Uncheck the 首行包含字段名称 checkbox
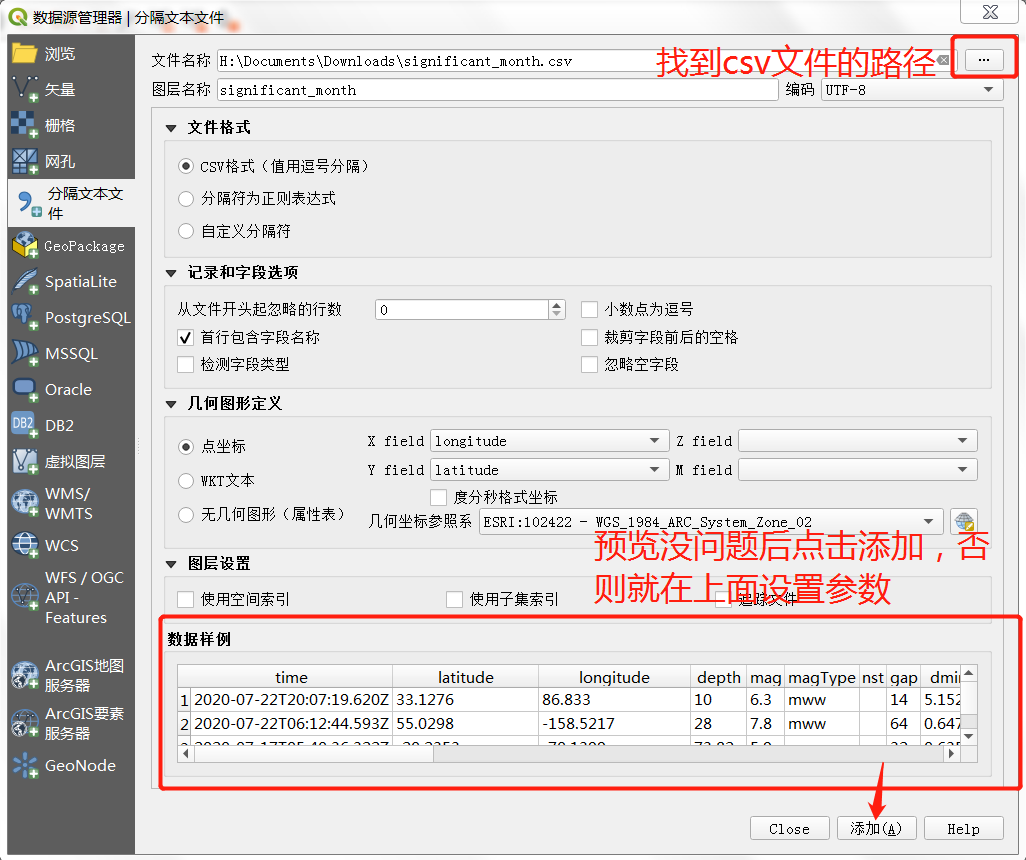This screenshot has width=1026, height=860. coord(185,338)
